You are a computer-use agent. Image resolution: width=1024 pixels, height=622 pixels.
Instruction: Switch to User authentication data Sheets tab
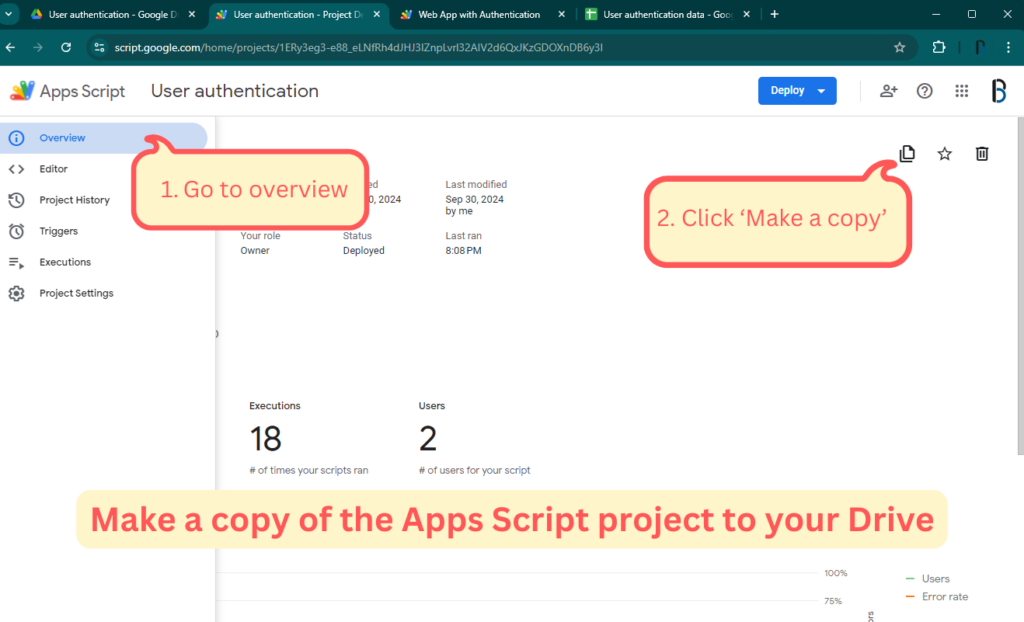[667, 14]
